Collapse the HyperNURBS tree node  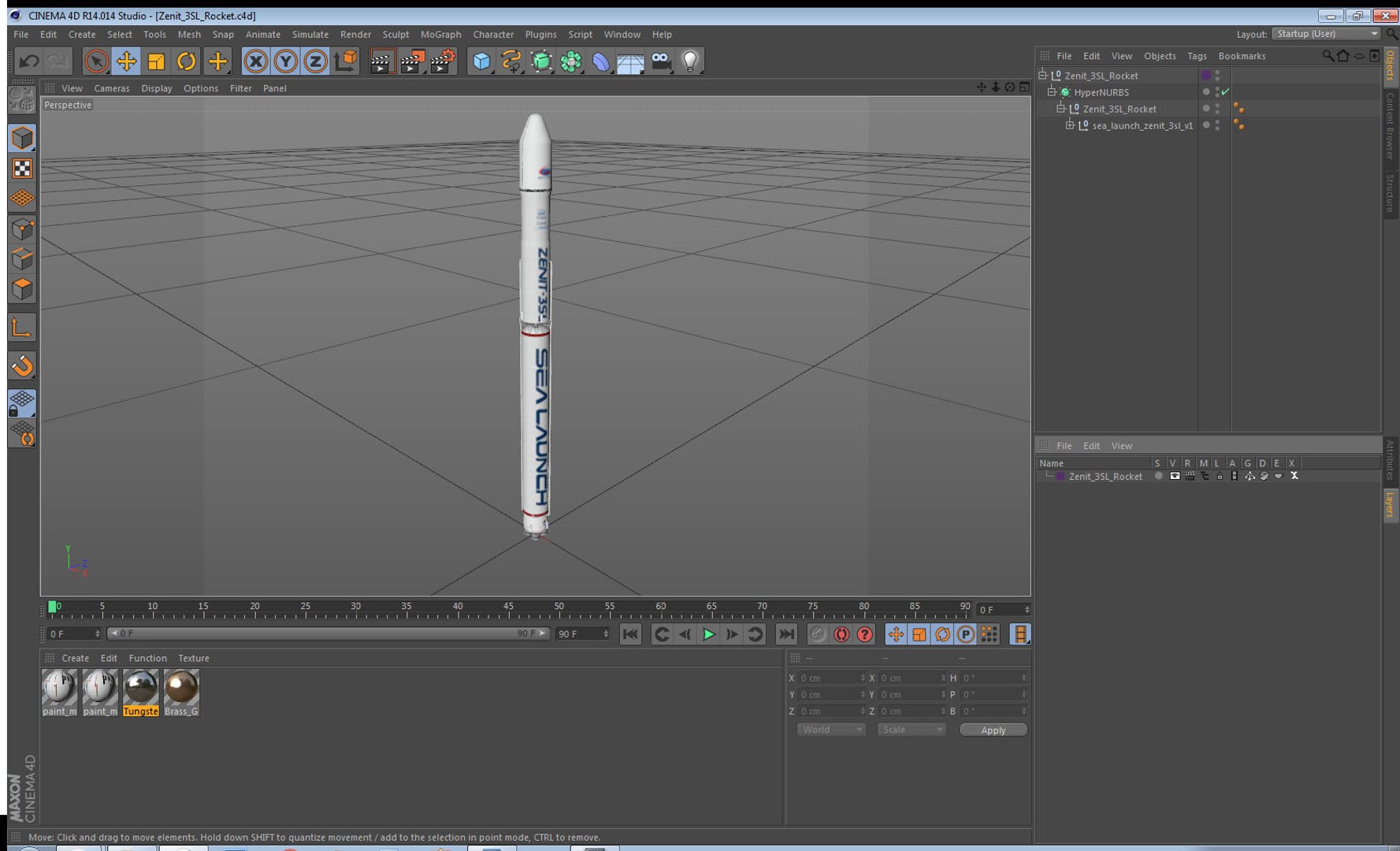pos(1051,92)
